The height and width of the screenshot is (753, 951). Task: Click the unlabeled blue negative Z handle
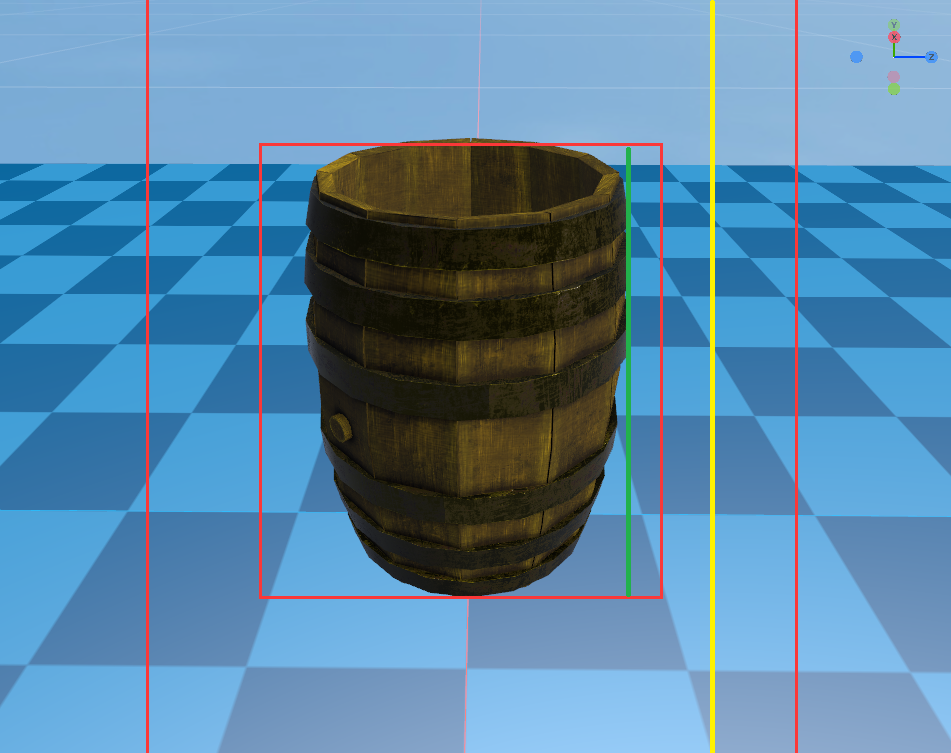coord(856,57)
